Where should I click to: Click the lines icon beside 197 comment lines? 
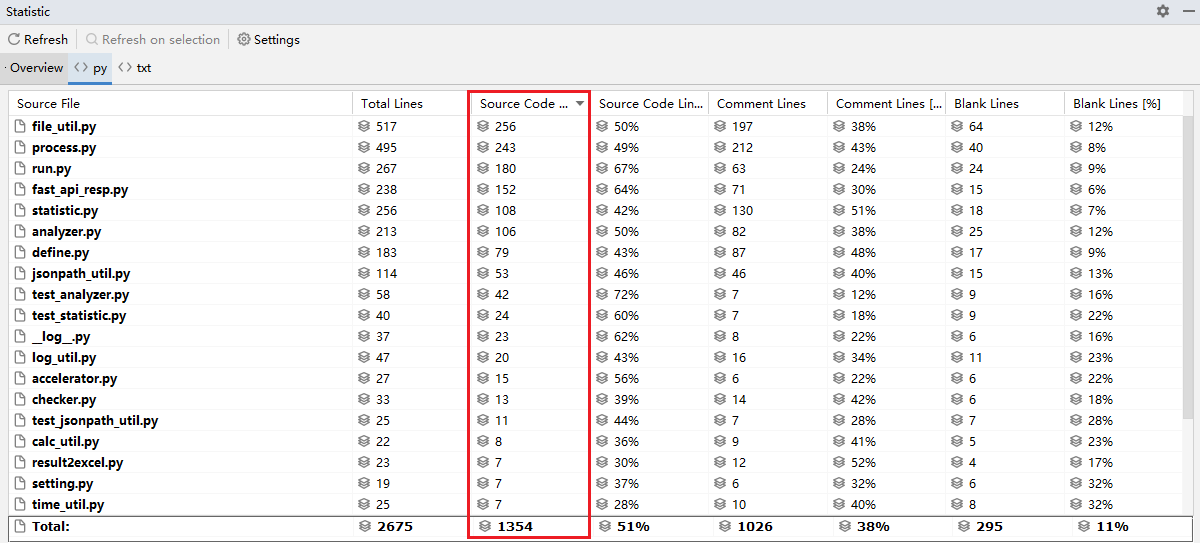click(x=721, y=127)
